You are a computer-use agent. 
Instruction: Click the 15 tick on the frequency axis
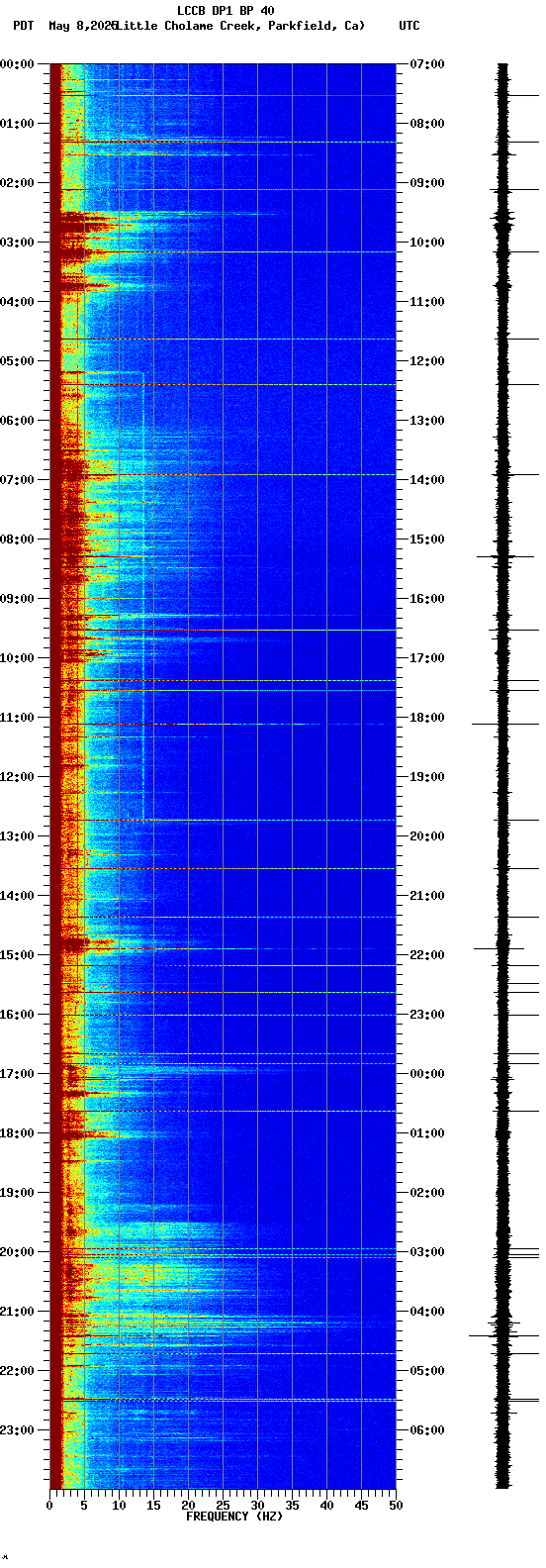pos(153,1506)
